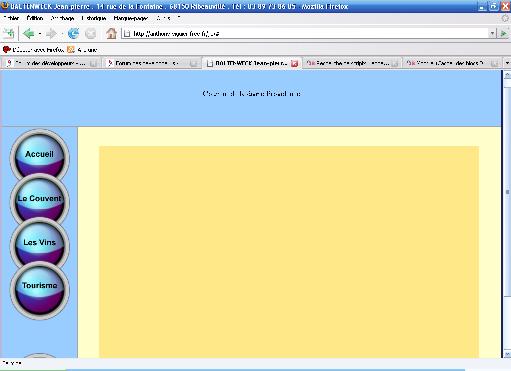
Task: Click the Le Couvent round button
Action: tap(39, 199)
